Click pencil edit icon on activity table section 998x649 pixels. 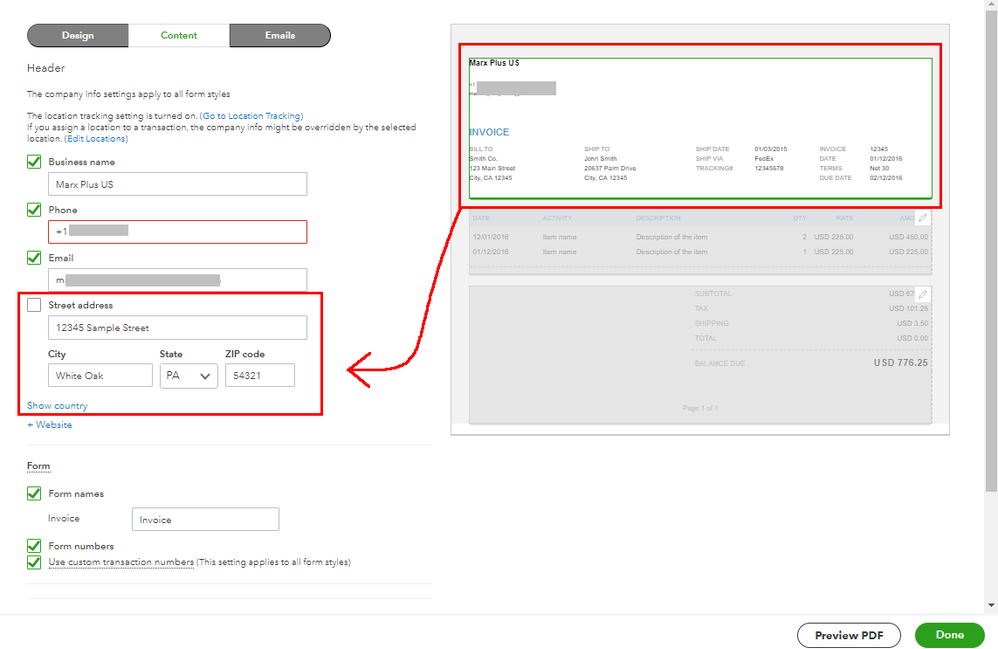[x=923, y=218]
